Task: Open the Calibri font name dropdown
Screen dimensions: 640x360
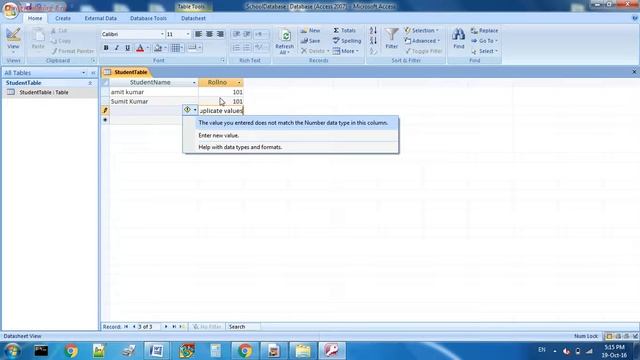Action: coord(162,34)
